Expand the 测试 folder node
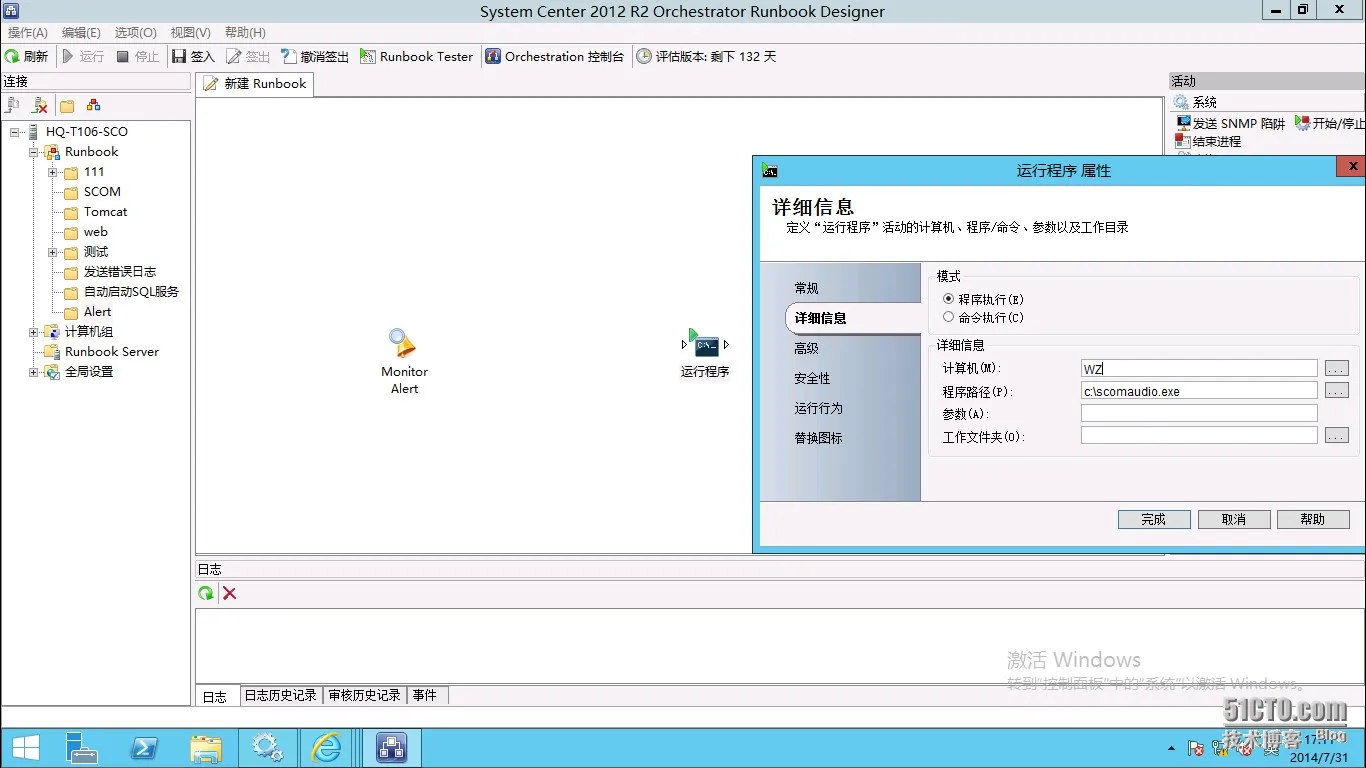 point(52,252)
